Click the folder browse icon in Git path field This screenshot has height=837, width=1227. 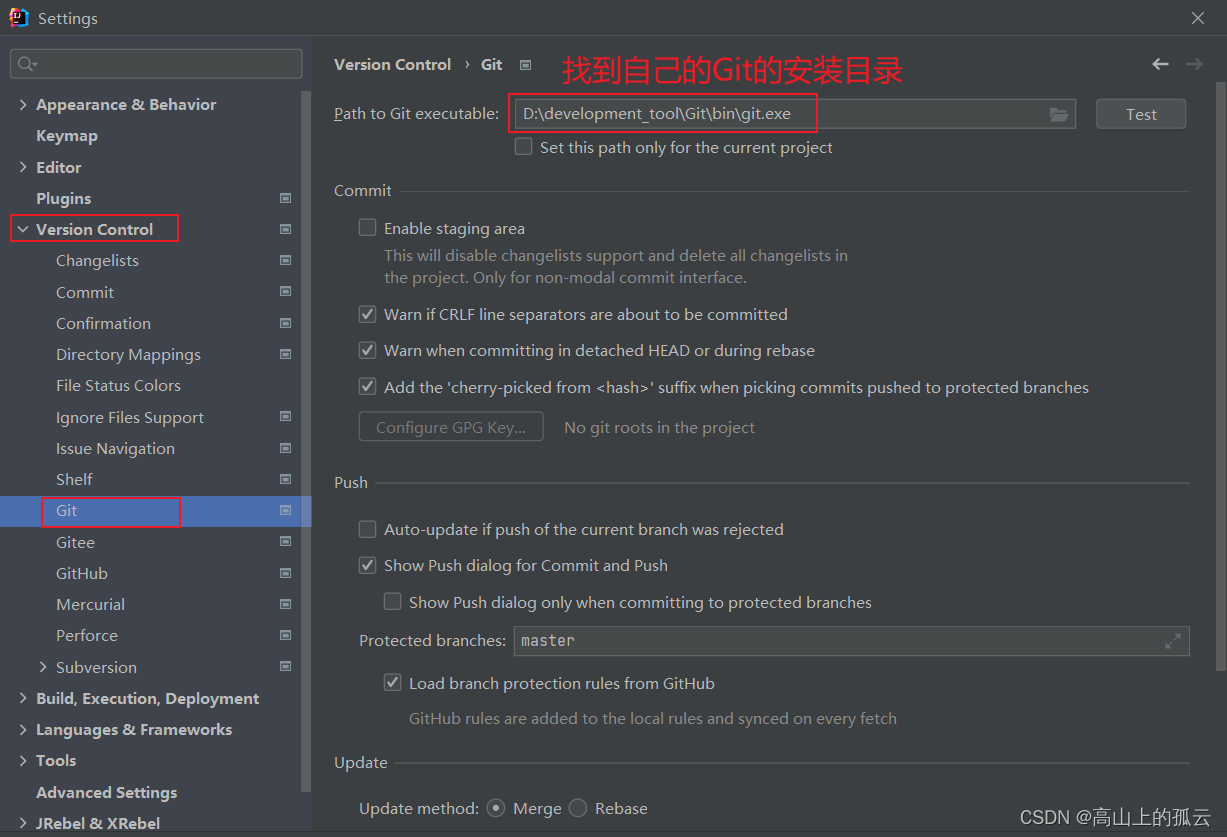pyautogui.click(x=1059, y=115)
